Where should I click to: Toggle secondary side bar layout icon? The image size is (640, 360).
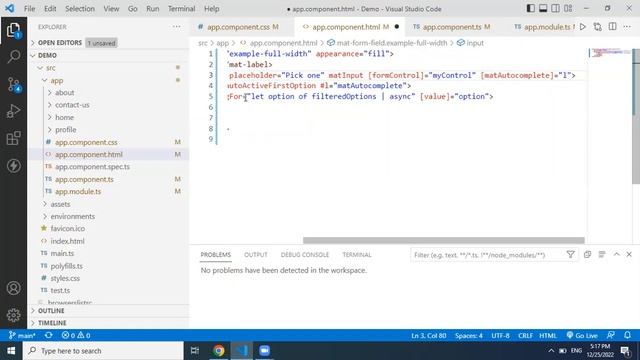(x=556, y=9)
